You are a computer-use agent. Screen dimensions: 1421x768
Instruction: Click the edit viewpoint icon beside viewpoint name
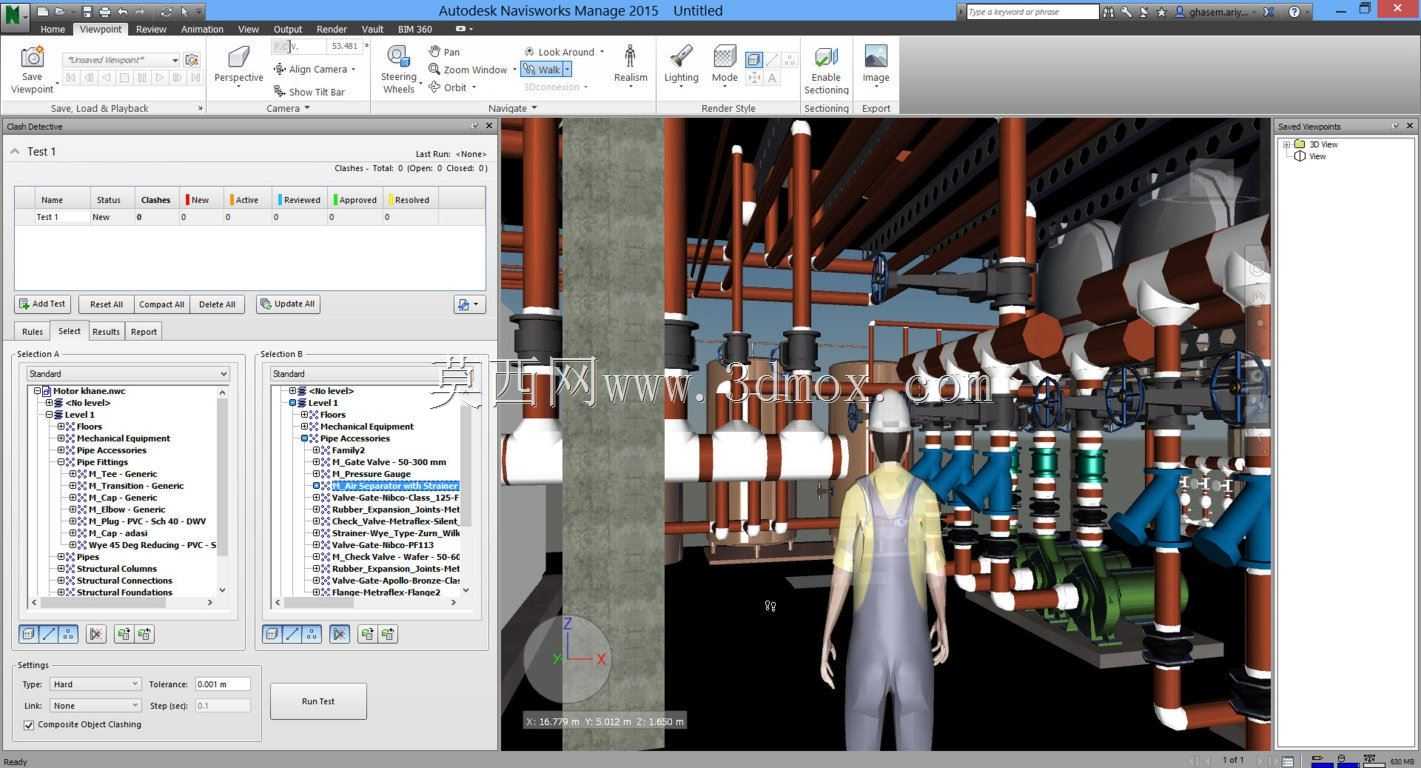191,60
